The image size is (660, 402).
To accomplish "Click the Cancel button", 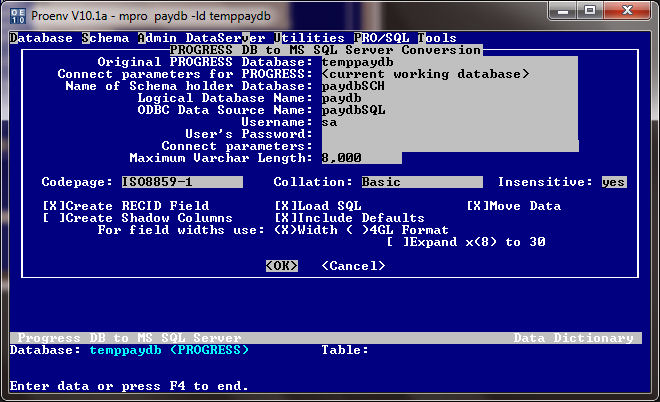I will [353, 266].
